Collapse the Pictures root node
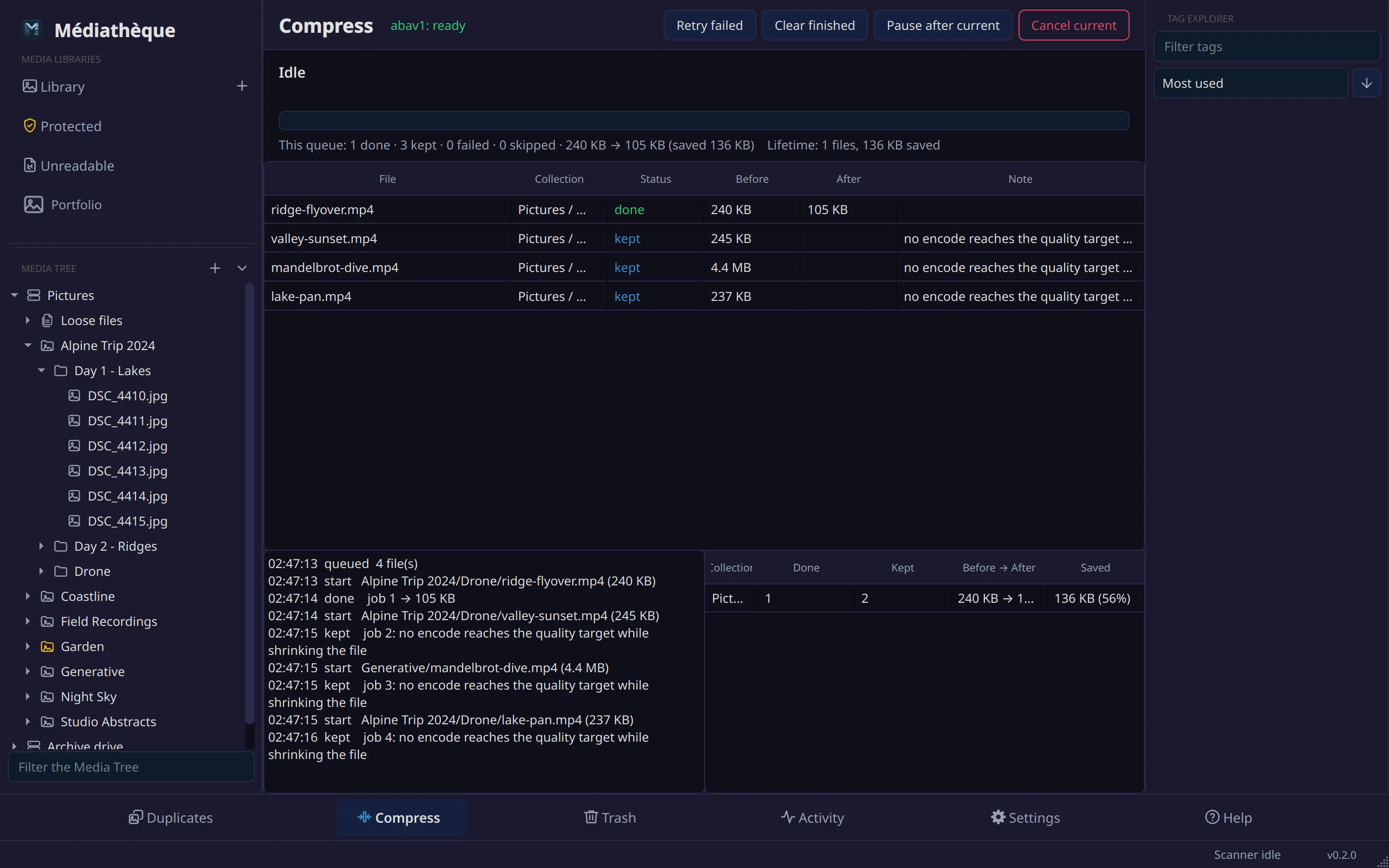The width and height of the screenshot is (1389, 868). (14, 295)
